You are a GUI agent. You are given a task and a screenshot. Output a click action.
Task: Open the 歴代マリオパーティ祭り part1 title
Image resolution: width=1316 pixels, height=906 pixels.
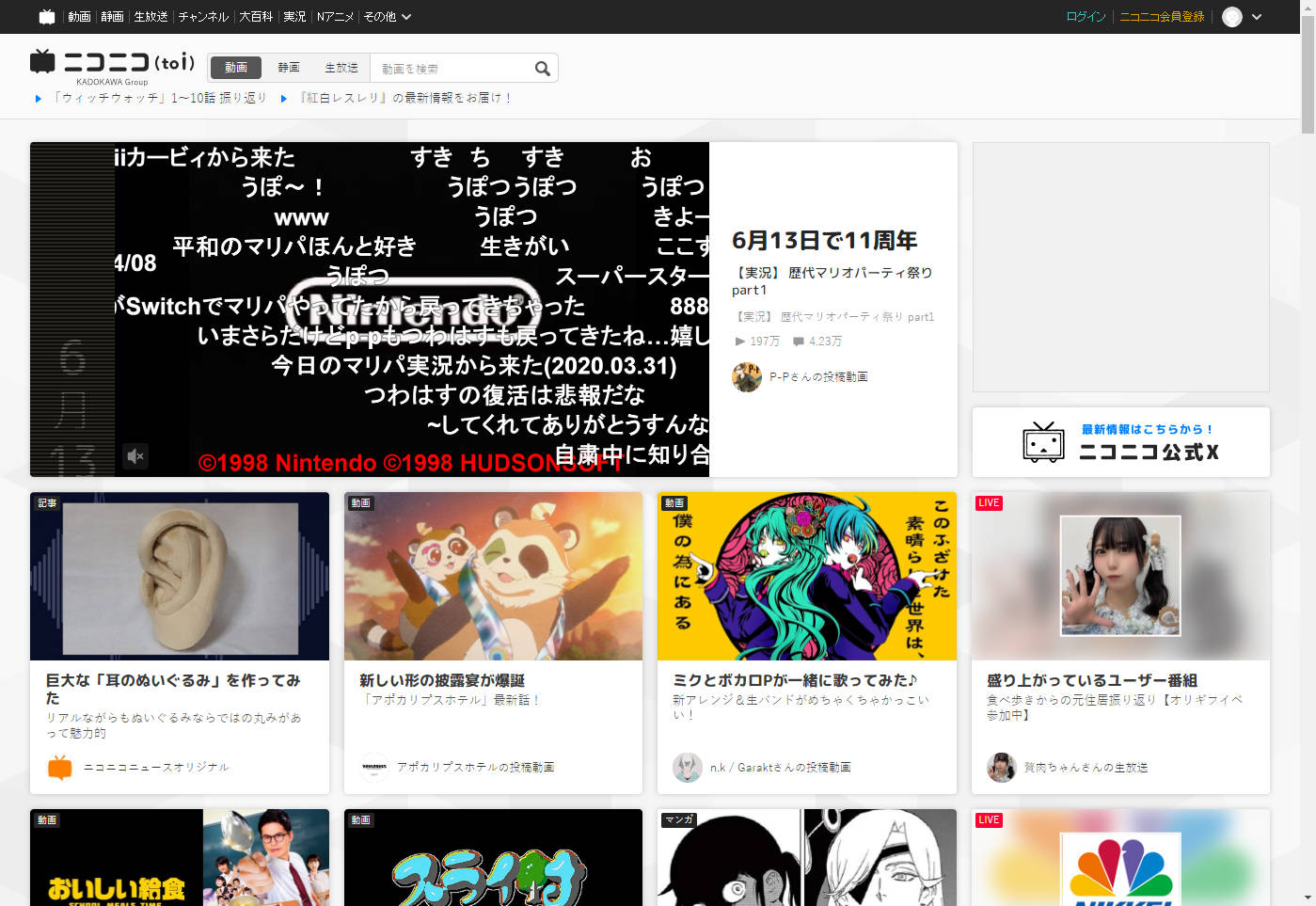pos(832,281)
